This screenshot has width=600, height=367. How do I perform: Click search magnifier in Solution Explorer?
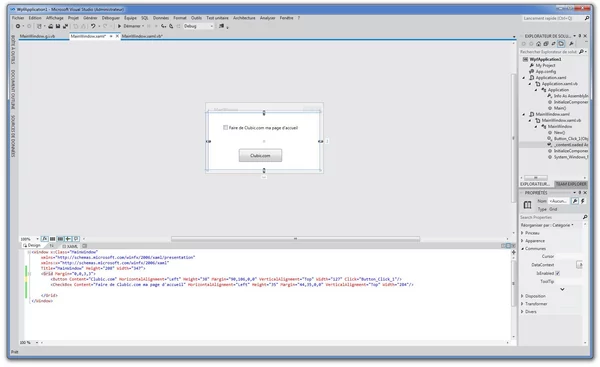point(581,51)
